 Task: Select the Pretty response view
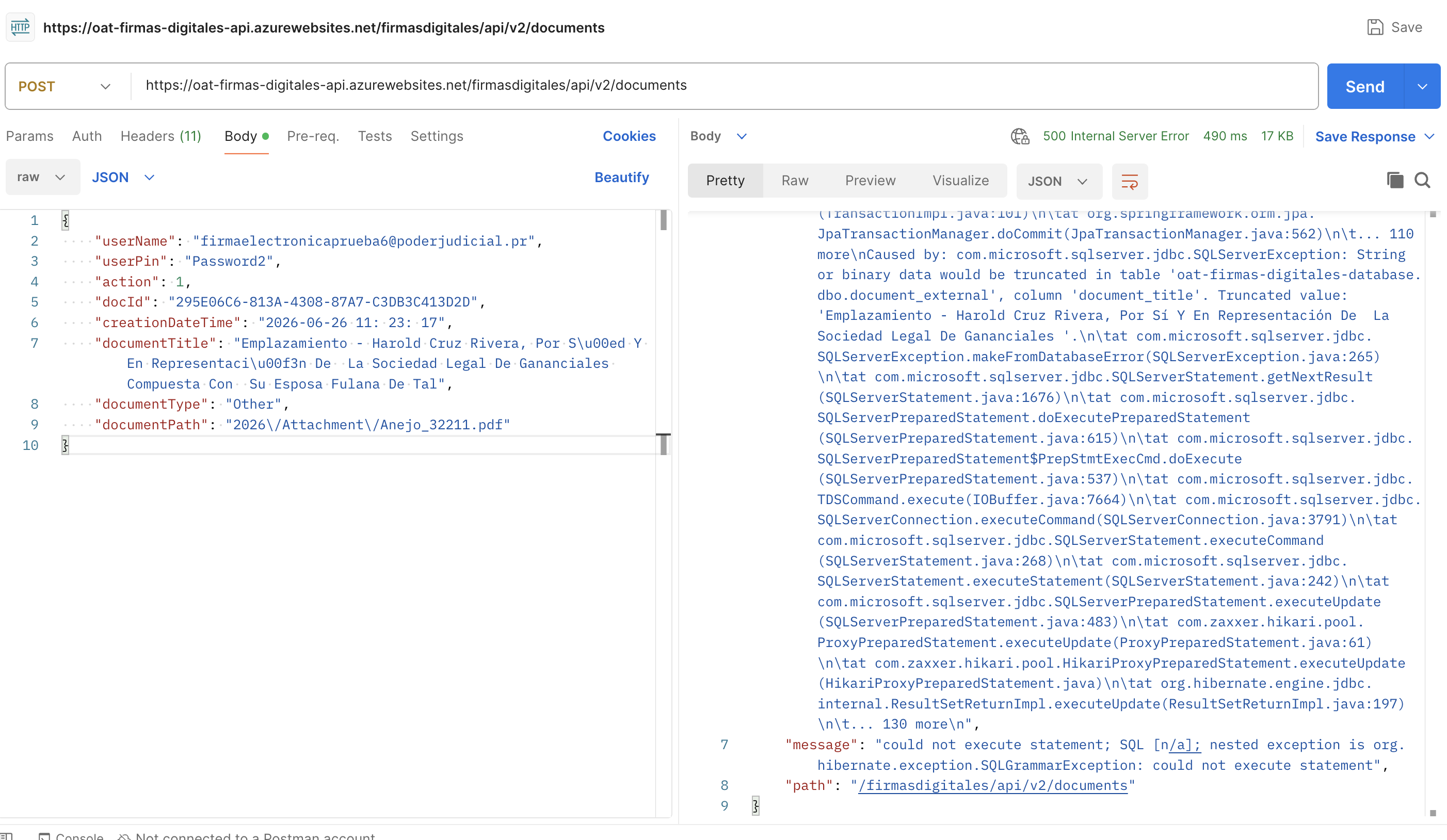[x=725, y=181]
